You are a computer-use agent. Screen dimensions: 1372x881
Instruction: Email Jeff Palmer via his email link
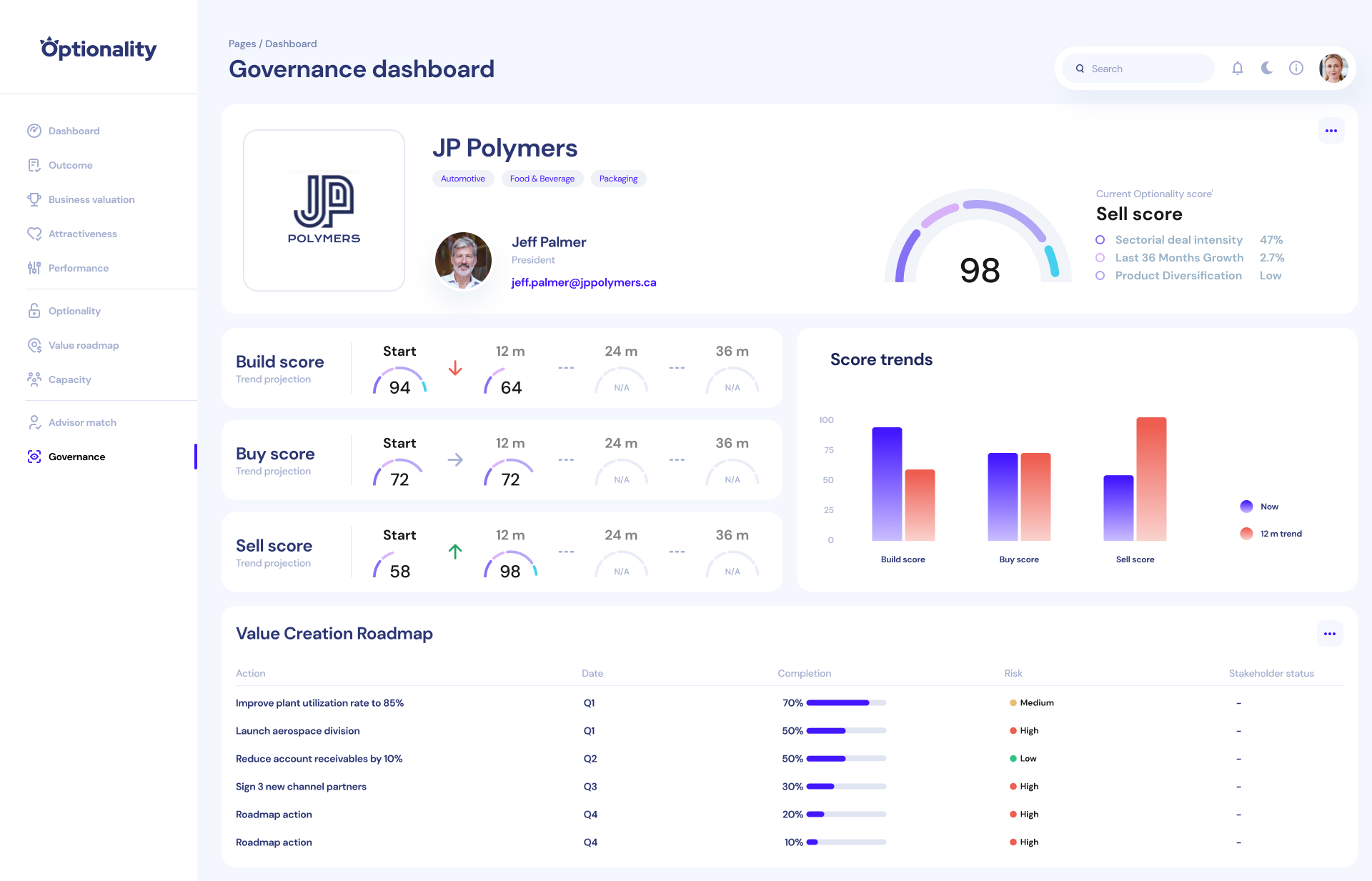tap(585, 282)
